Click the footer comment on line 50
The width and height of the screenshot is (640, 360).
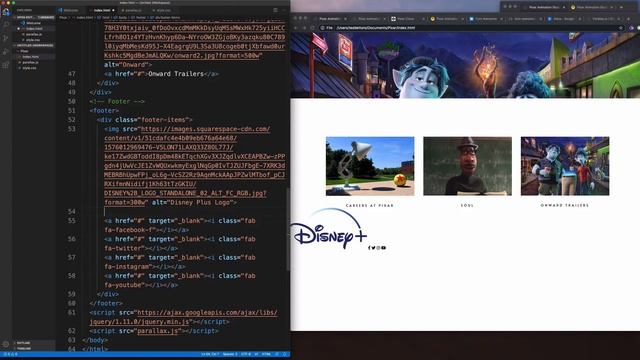tap(117, 101)
